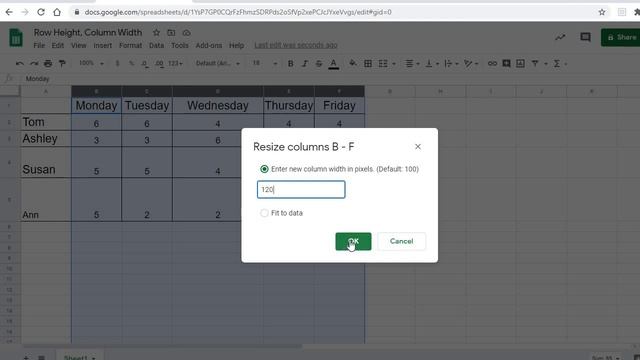The width and height of the screenshot is (640, 360).
Task: Select the Wednesday header cell
Action: point(218,105)
